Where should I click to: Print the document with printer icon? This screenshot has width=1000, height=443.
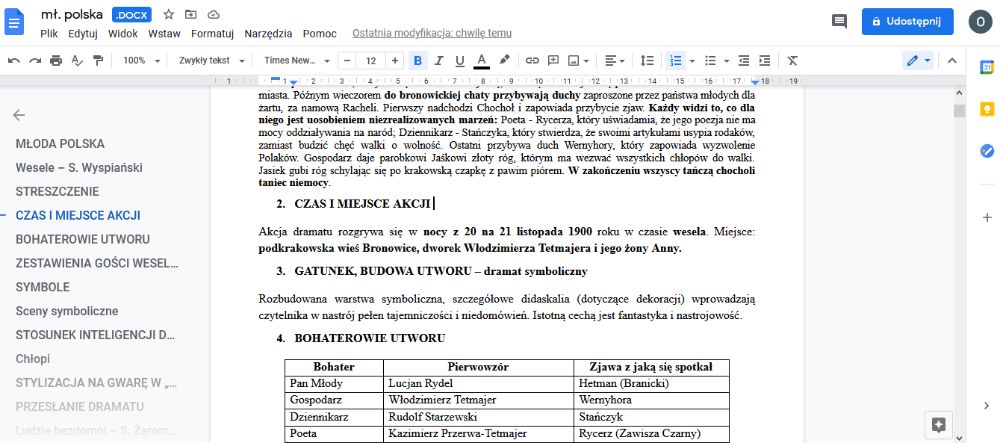[56, 61]
